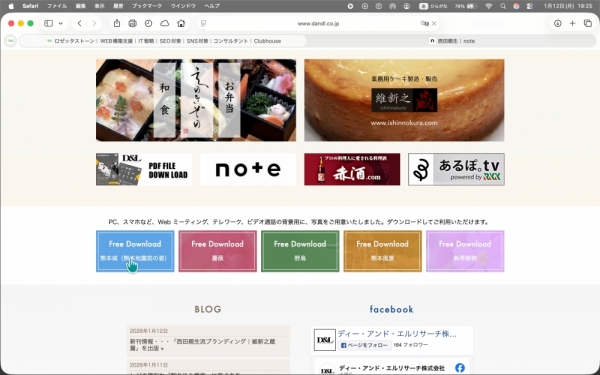
Task: Click pink Free Download 薔薇 button
Action: click(218, 251)
